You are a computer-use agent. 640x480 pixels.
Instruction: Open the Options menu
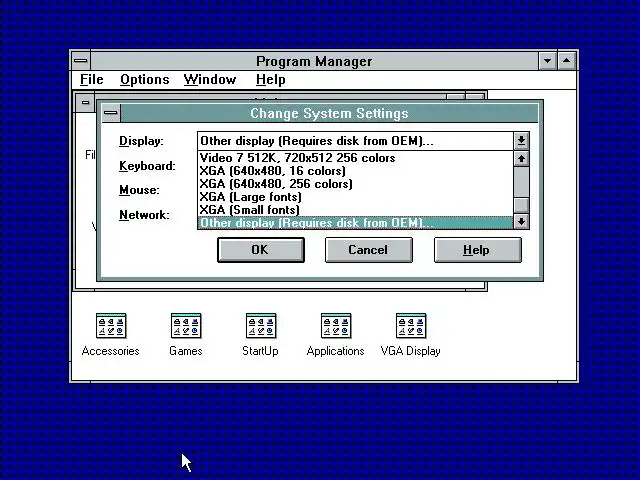click(144, 79)
